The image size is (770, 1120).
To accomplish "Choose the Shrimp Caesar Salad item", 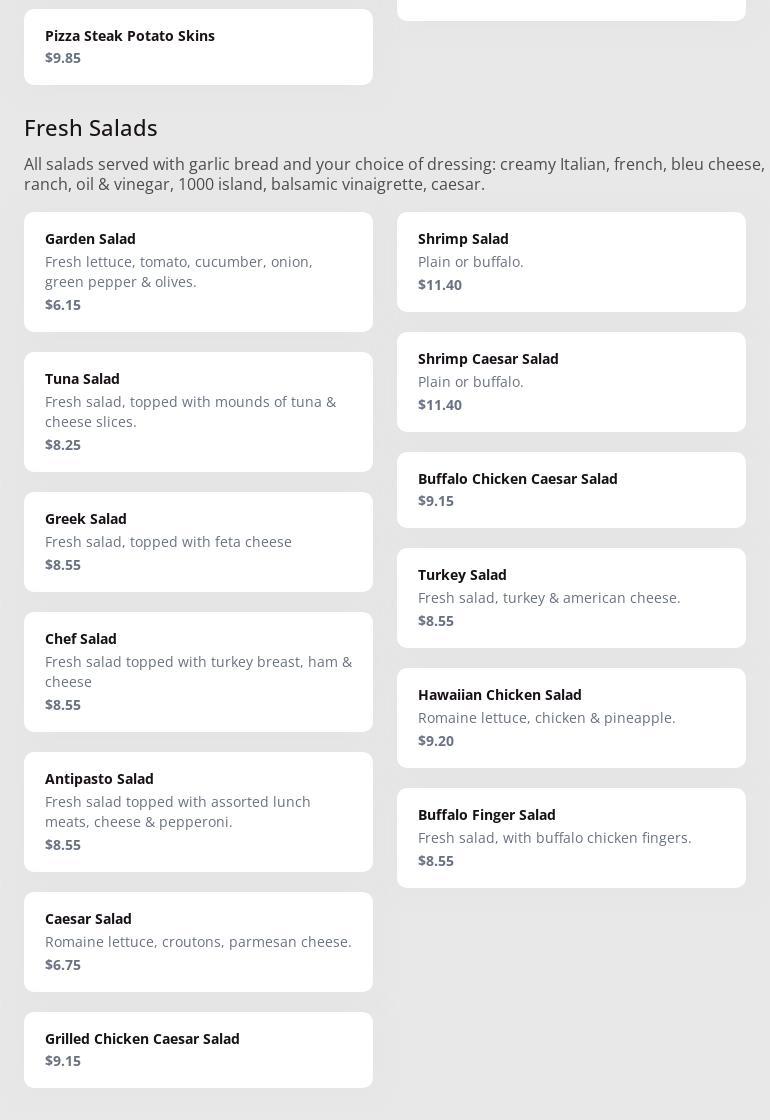I will pos(571,381).
